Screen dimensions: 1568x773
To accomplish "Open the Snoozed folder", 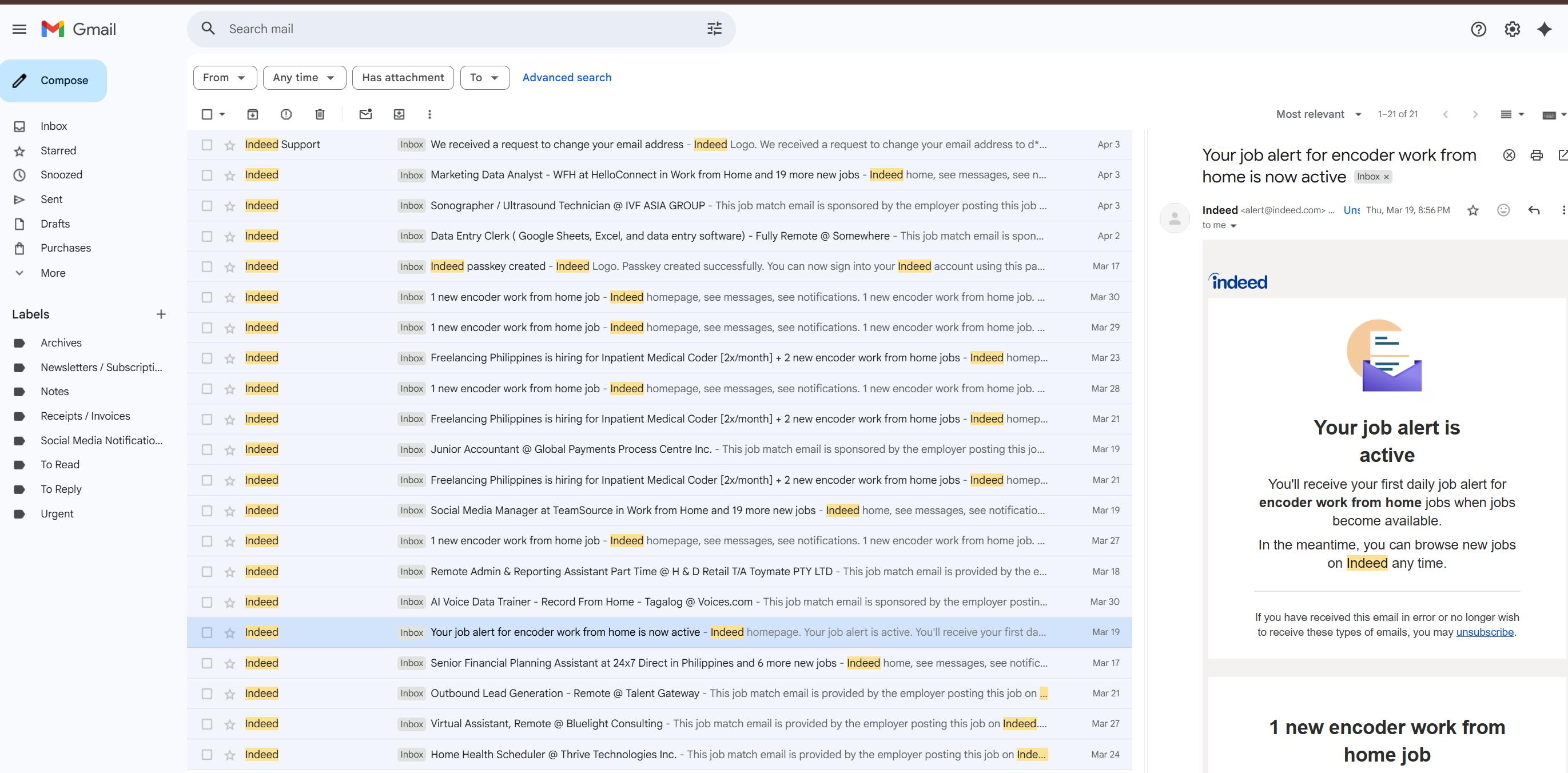I will tap(62, 176).
